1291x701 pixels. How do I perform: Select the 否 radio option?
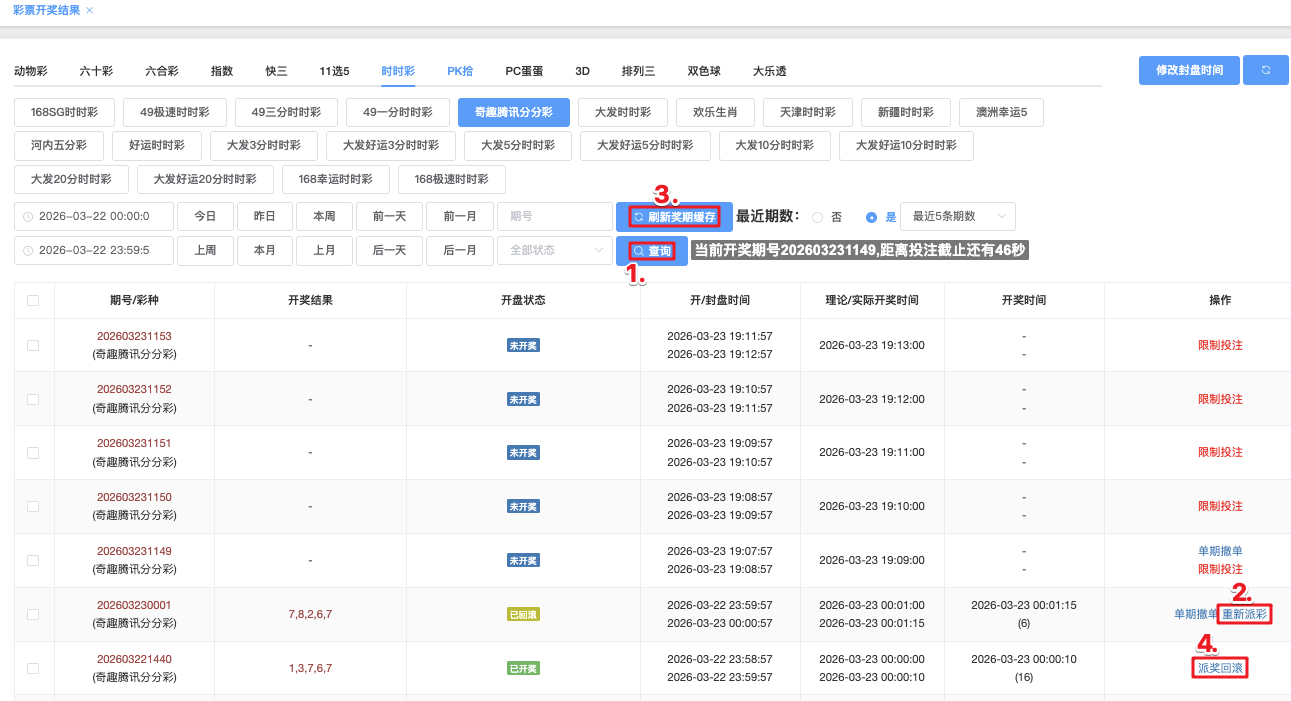pyautogui.click(x=818, y=217)
